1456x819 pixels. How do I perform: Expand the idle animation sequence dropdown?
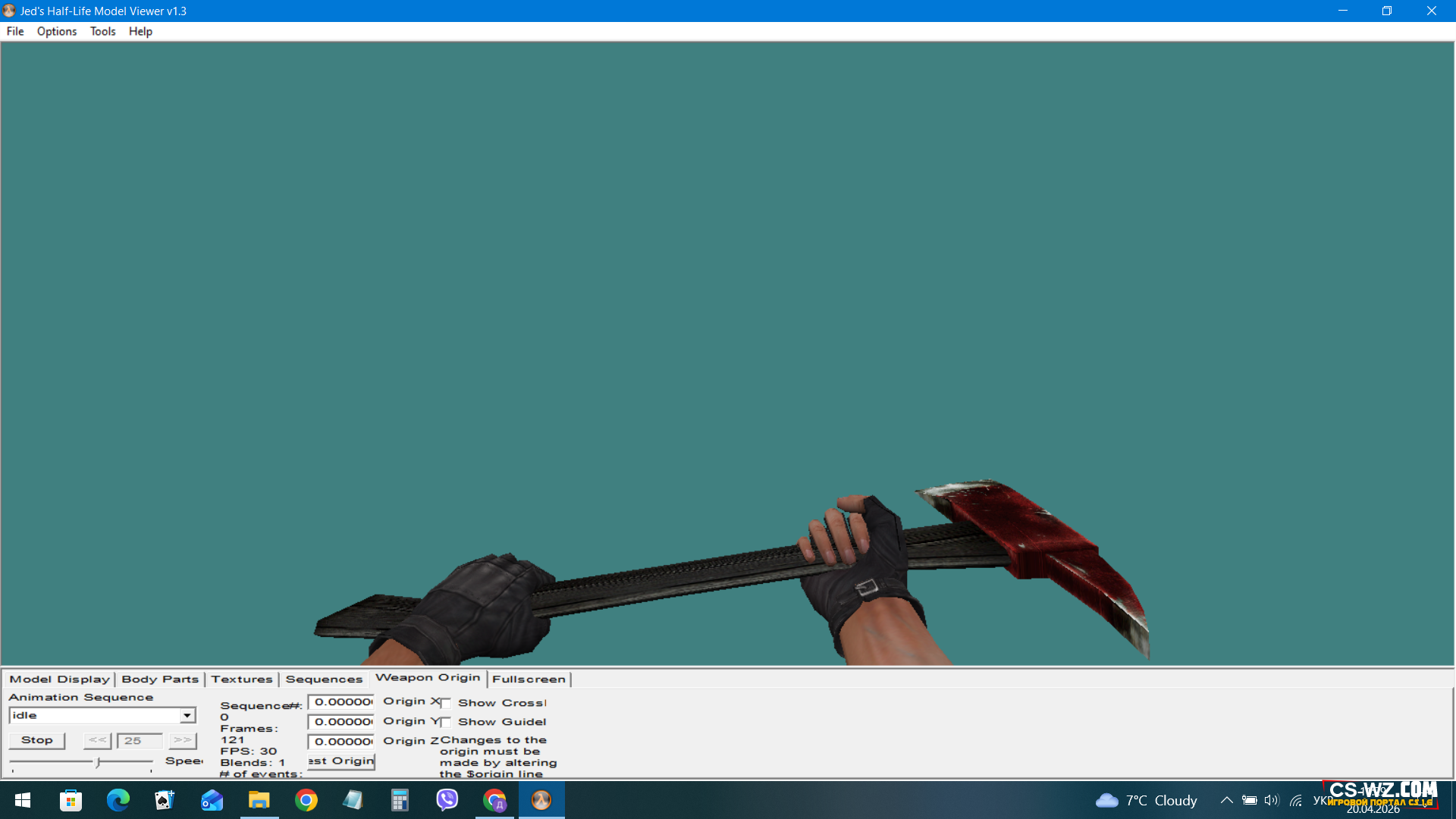coord(187,716)
